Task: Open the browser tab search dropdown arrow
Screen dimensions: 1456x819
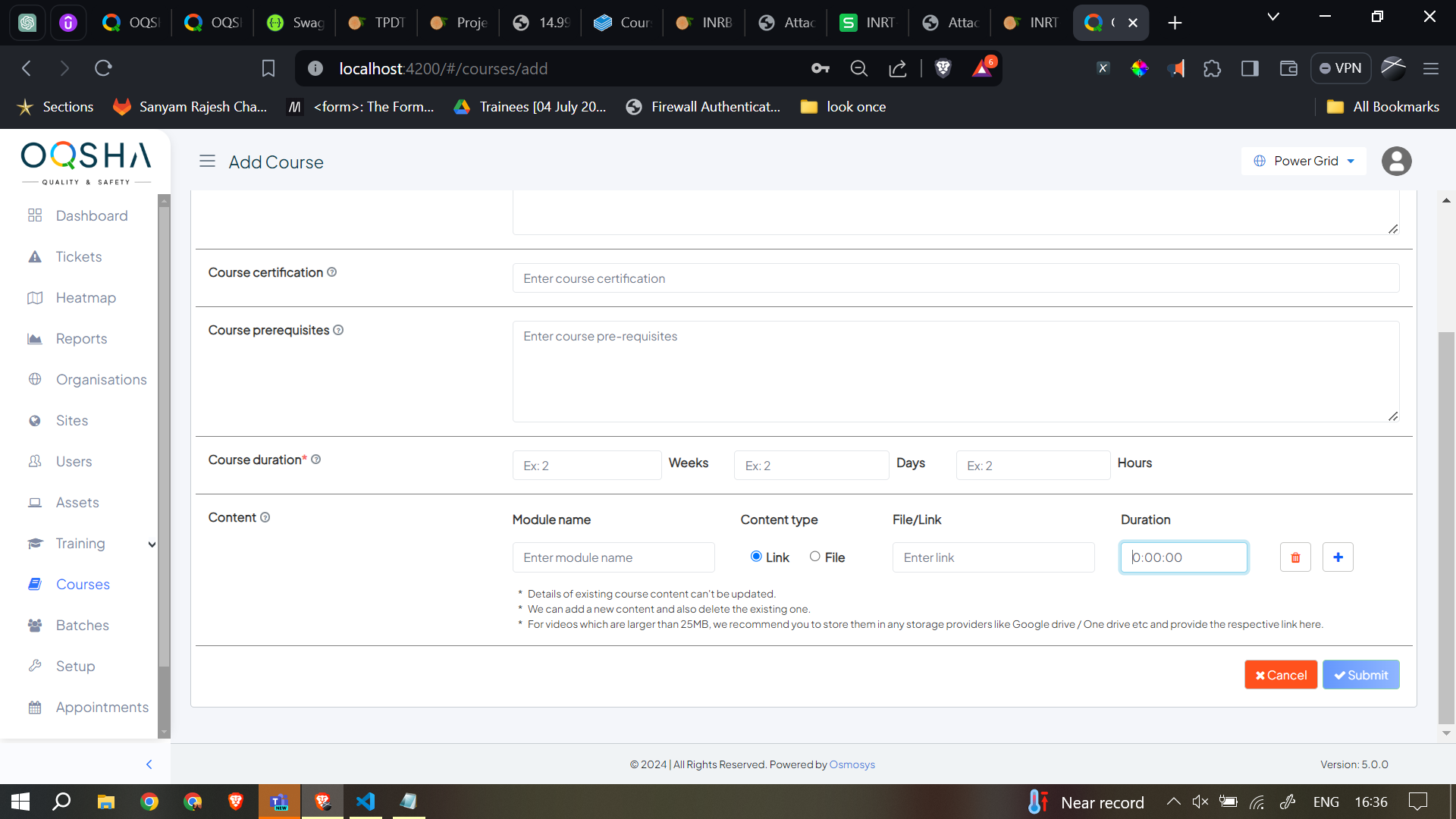Action: (x=1273, y=17)
